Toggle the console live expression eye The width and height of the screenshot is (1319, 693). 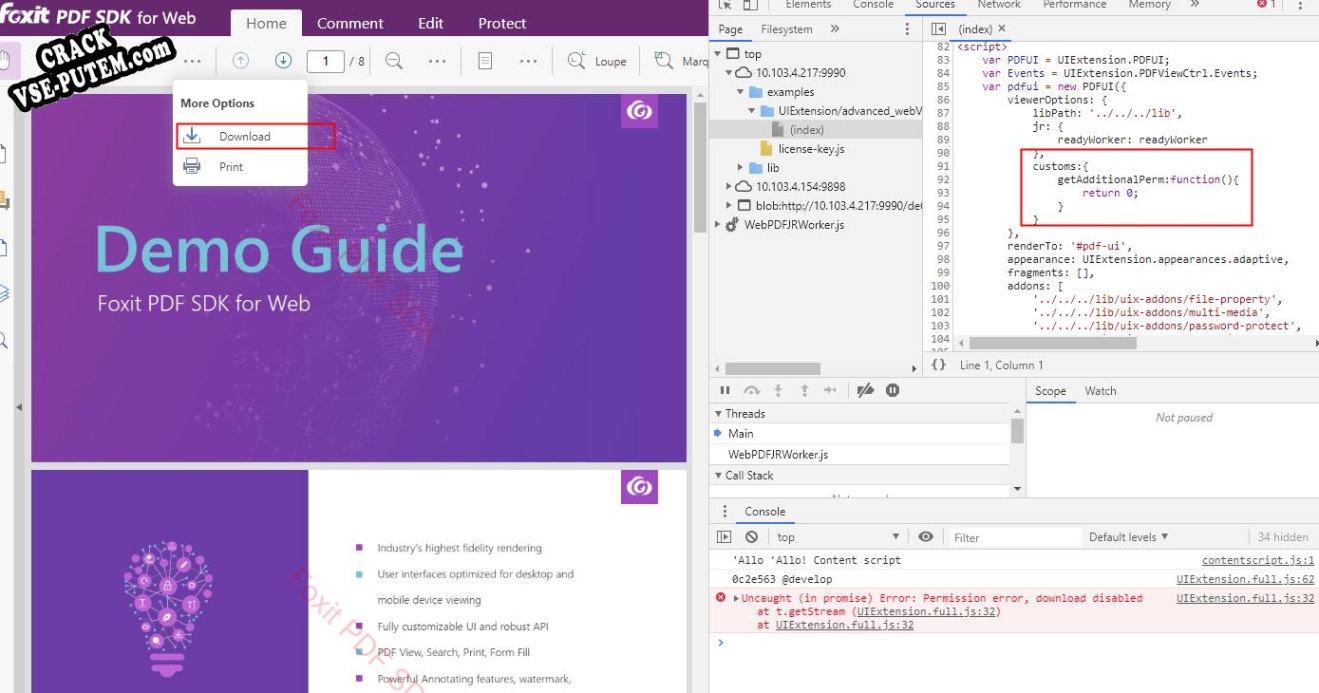tap(926, 537)
